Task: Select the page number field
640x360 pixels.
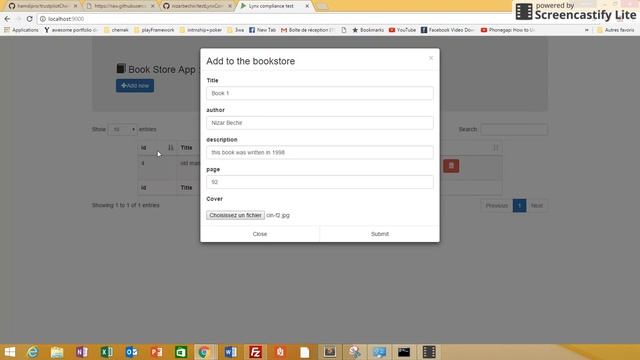Action: click(320, 182)
